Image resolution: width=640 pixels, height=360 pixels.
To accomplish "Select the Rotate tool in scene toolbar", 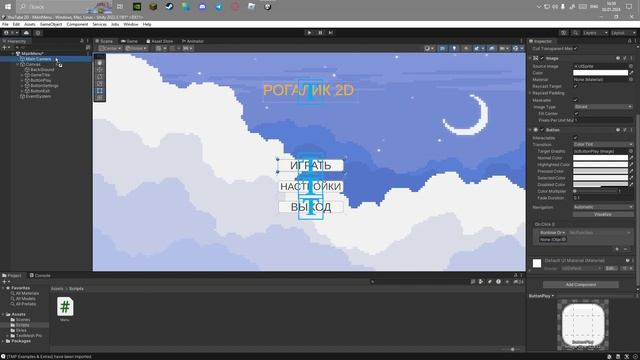I will click(100, 76).
